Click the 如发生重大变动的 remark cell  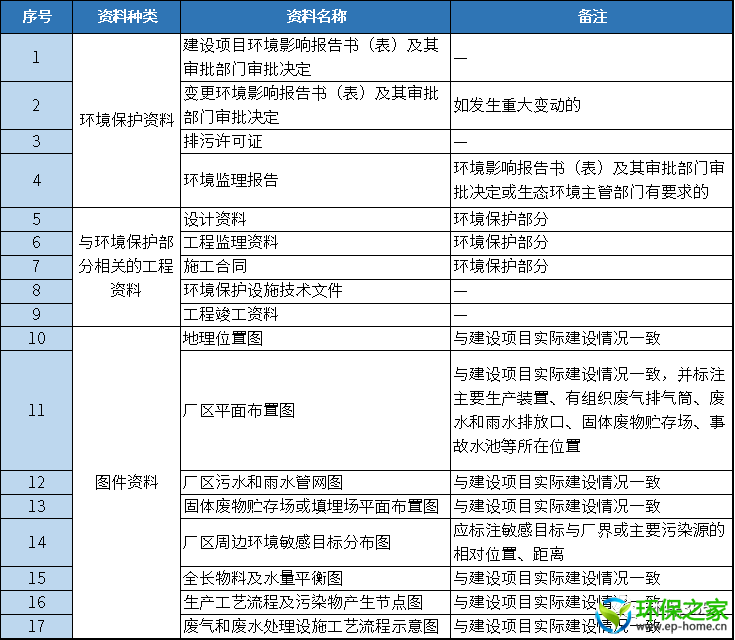[518, 105]
